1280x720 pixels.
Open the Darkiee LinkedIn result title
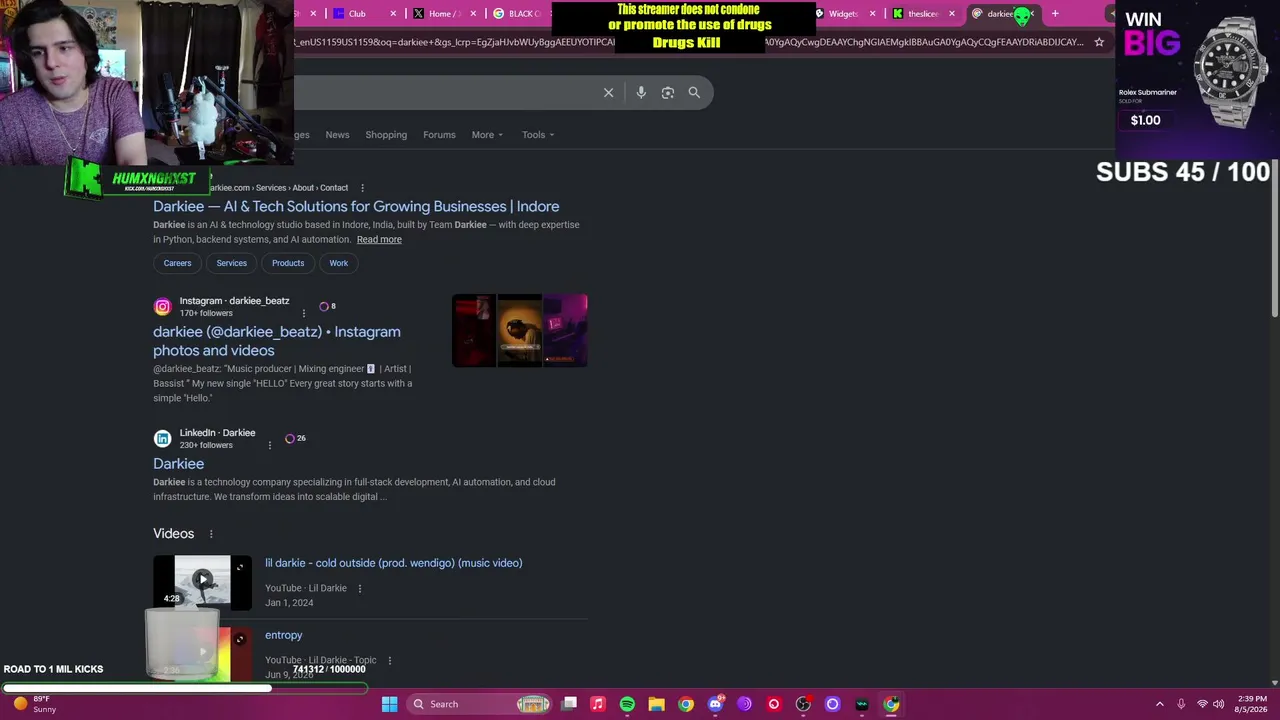pos(178,464)
